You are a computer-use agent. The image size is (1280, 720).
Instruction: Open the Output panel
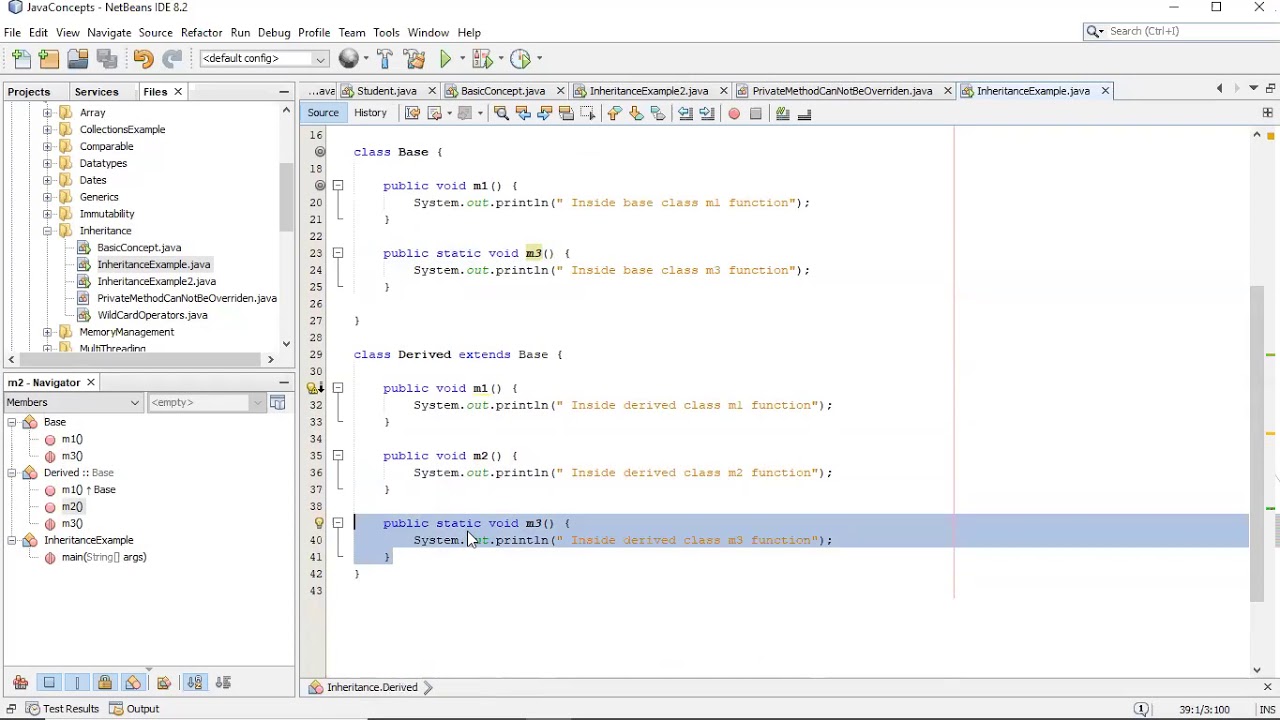point(134,709)
